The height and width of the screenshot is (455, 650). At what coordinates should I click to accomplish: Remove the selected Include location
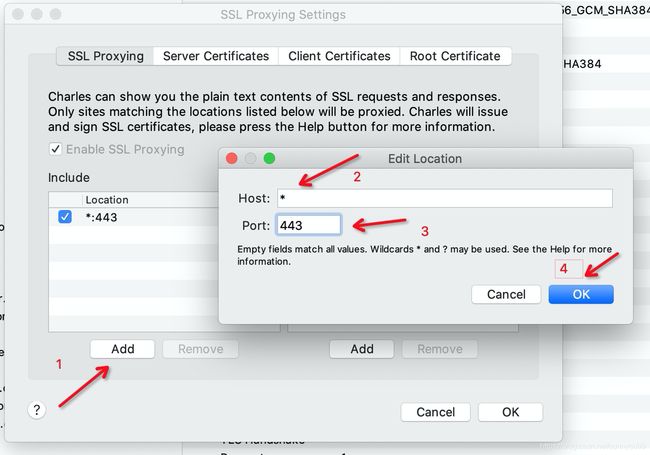(201, 349)
